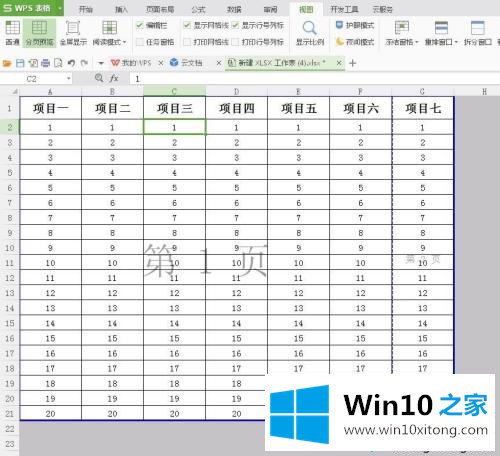Expand the quick access toolbar dropdown arrow

(x=101, y=63)
